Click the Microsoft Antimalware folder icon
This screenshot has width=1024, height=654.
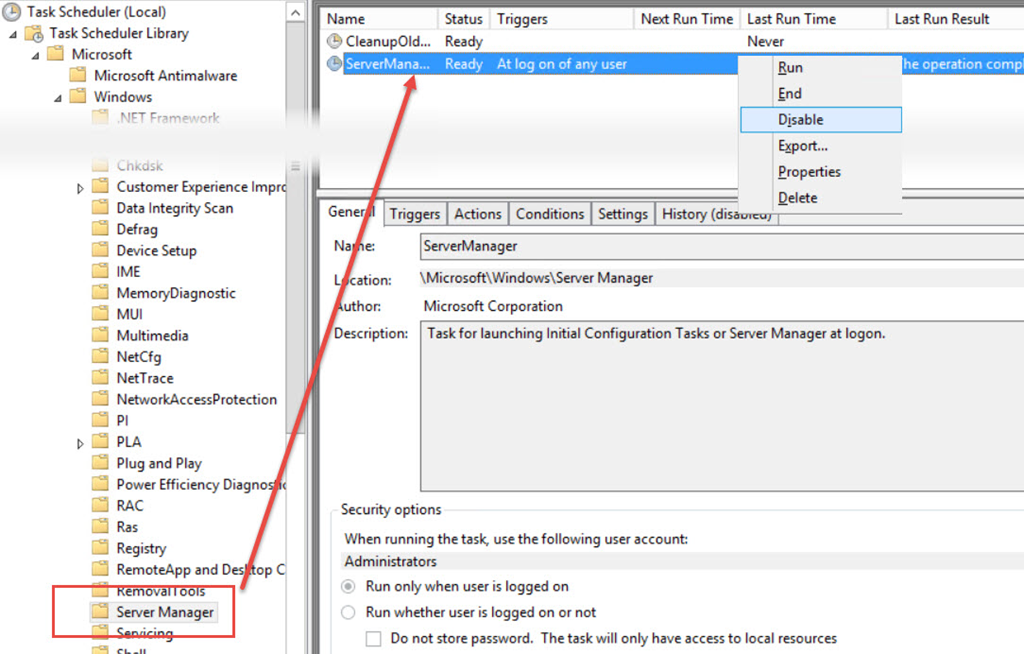click(x=78, y=76)
